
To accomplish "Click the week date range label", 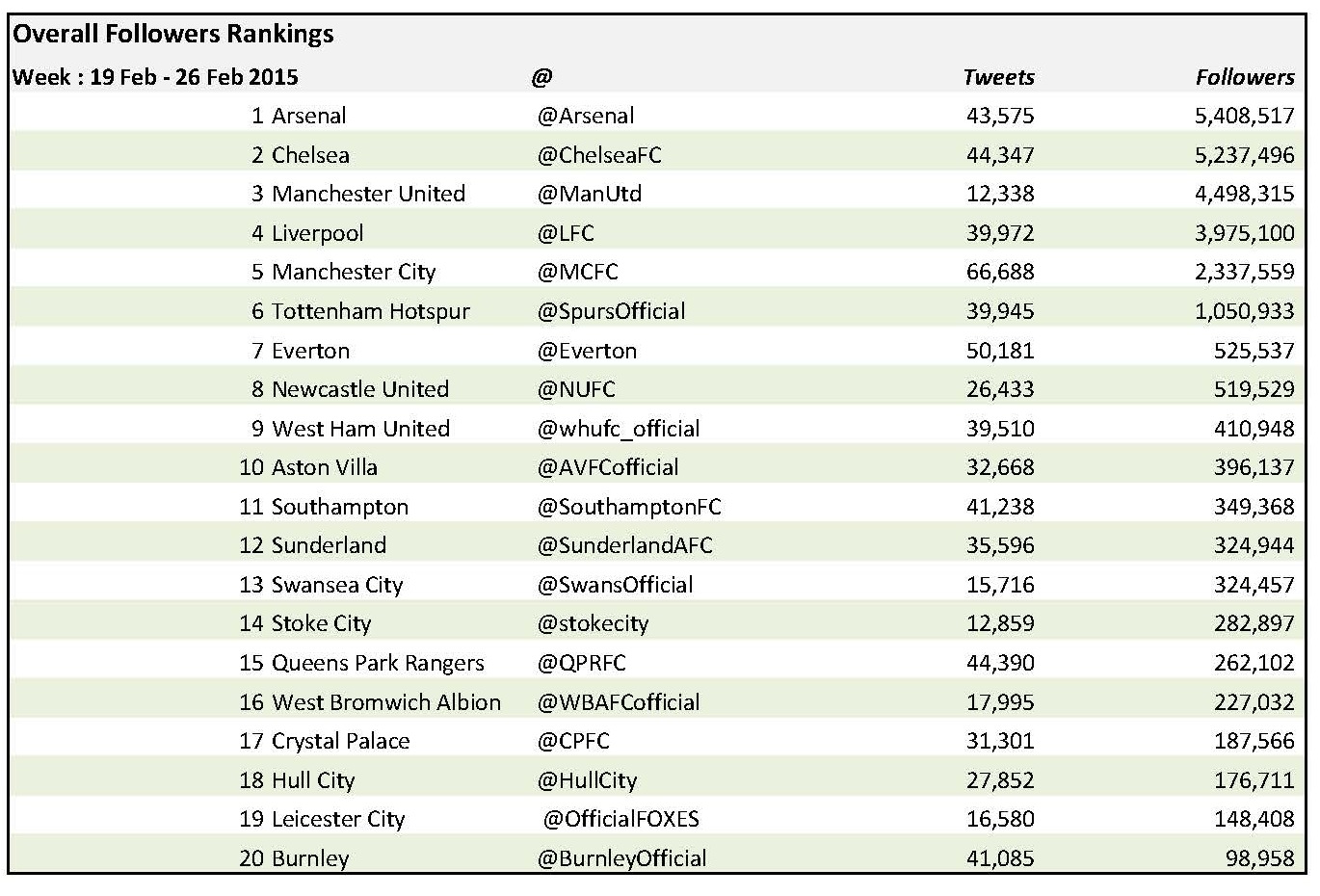I will point(155,78).
